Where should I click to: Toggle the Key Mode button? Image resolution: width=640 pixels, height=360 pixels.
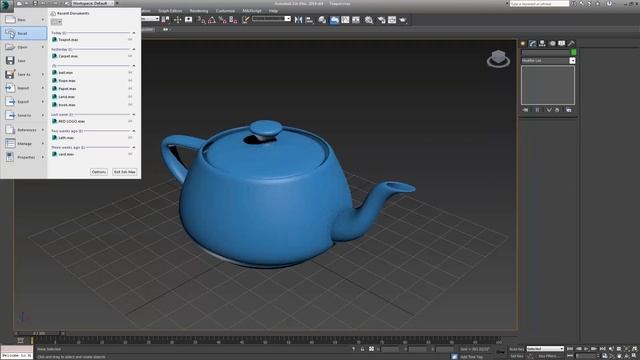point(570,356)
